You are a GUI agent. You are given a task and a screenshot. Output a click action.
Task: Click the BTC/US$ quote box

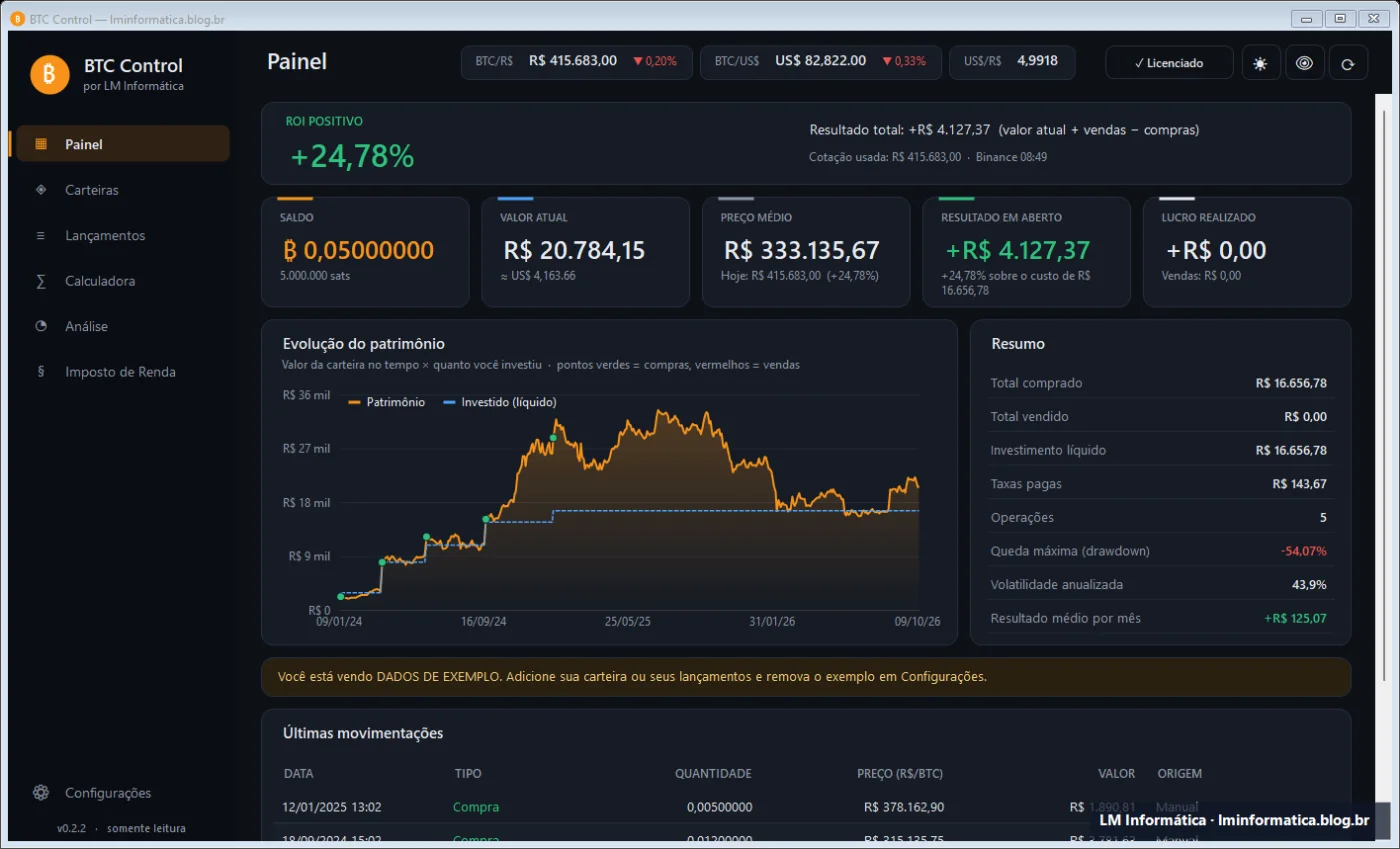pyautogui.click(x=820, y=62)
